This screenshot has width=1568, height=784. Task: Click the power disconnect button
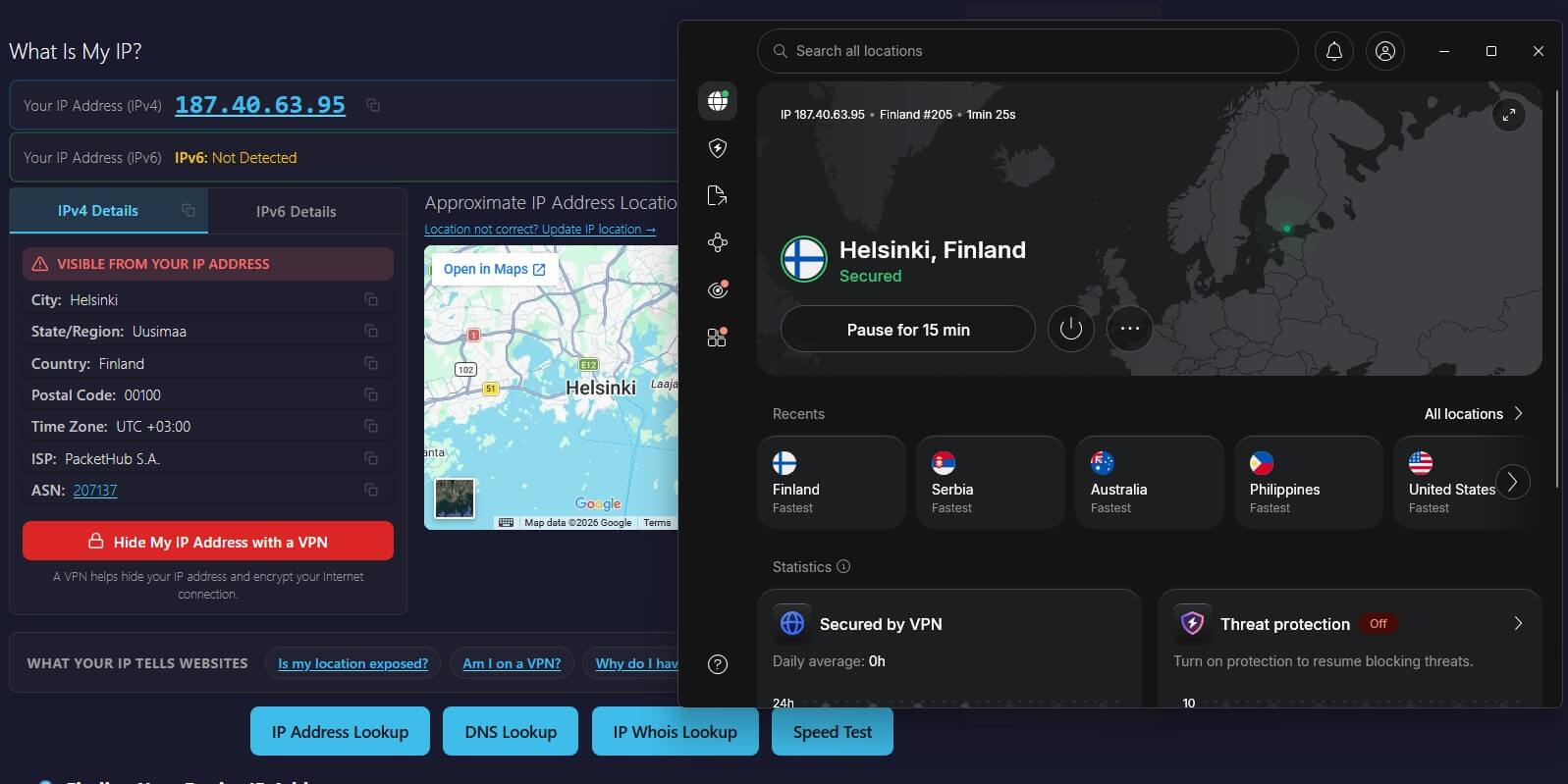[x=1071, y=329]
